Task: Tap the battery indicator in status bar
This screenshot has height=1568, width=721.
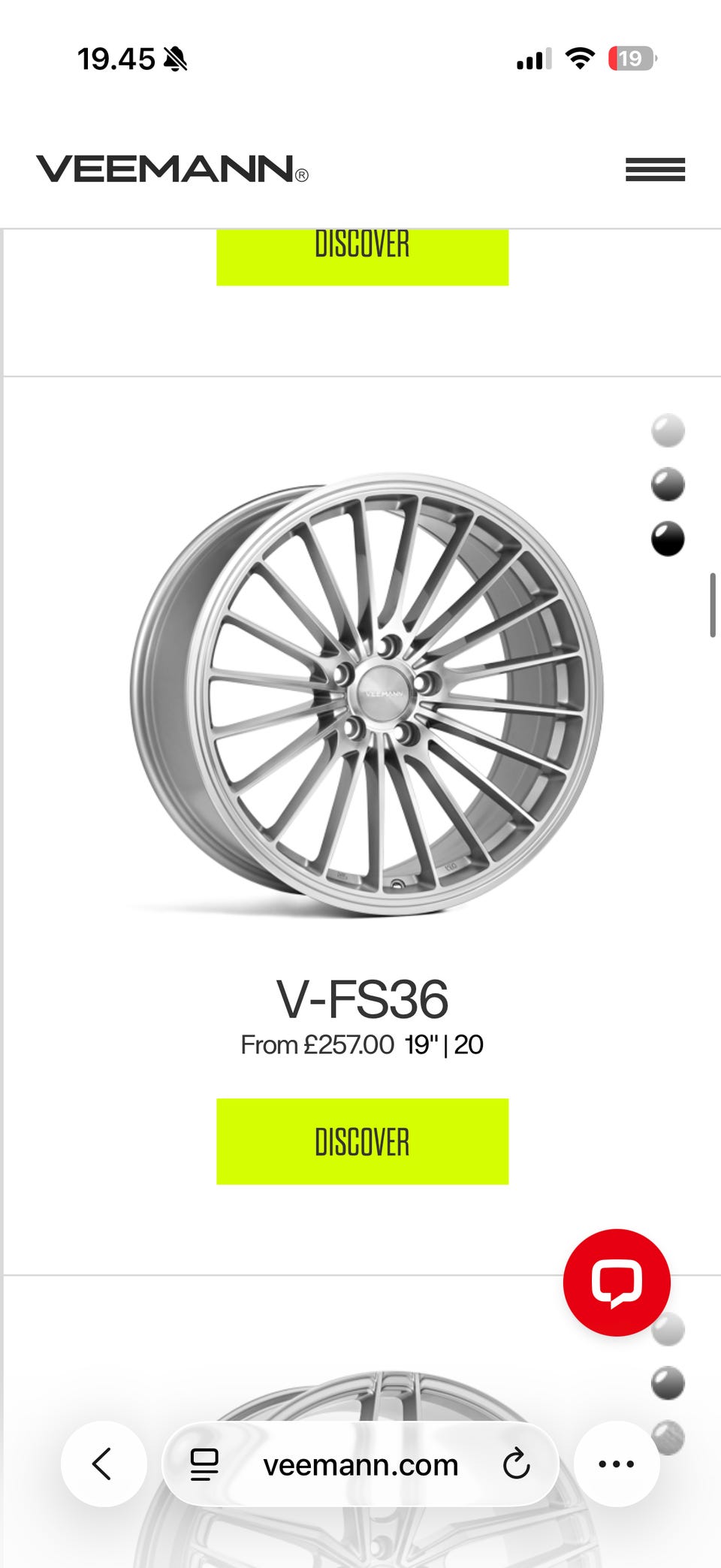Action: 632,59
